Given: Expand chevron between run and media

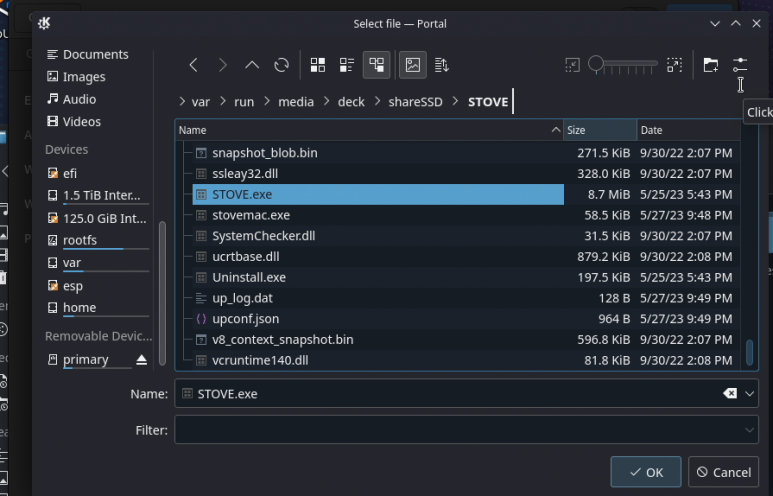Looking at the screenshot, I should [x=267, y=101].
